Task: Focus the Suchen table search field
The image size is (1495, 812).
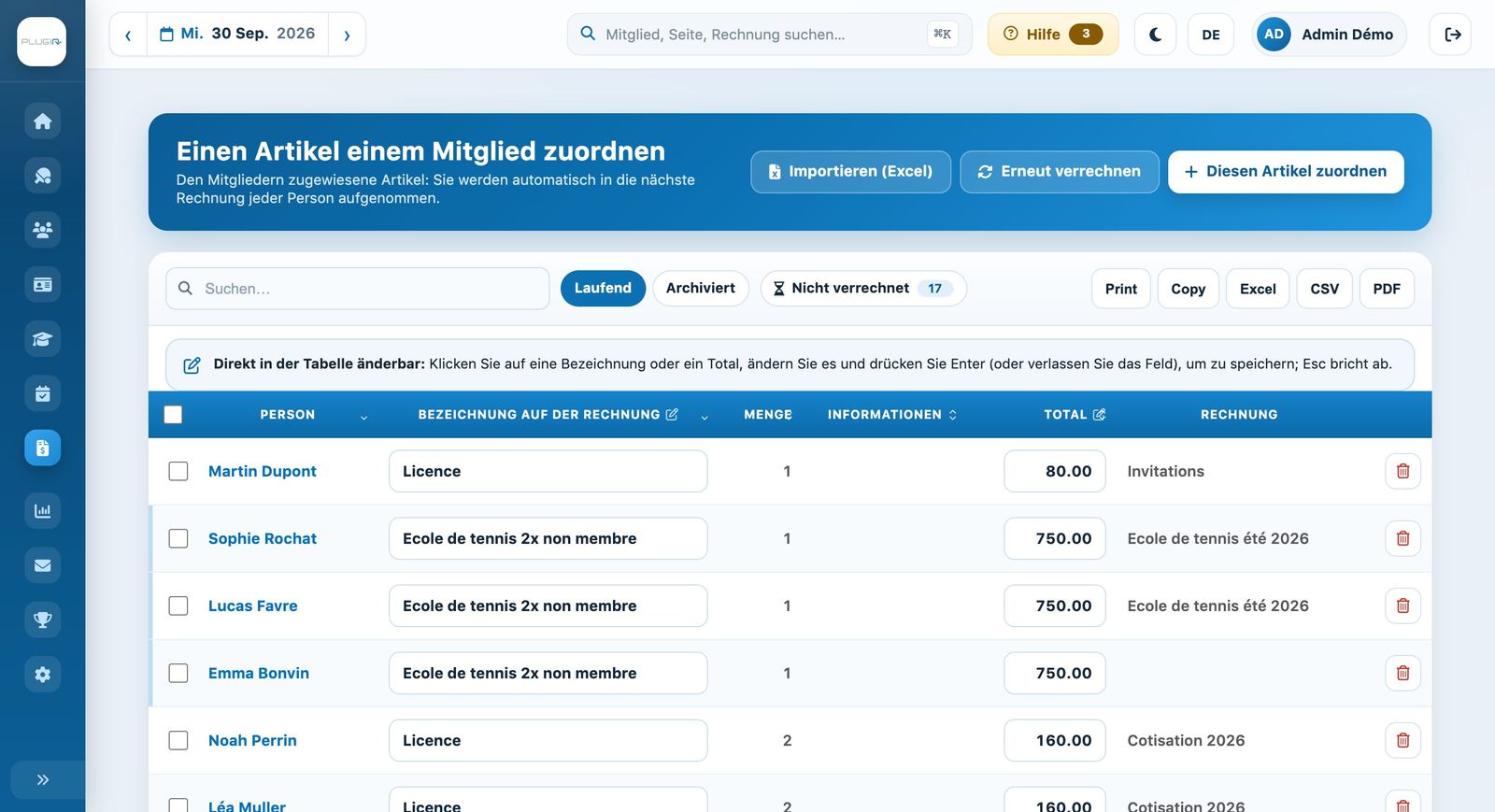Action: (x=358, y=289)
